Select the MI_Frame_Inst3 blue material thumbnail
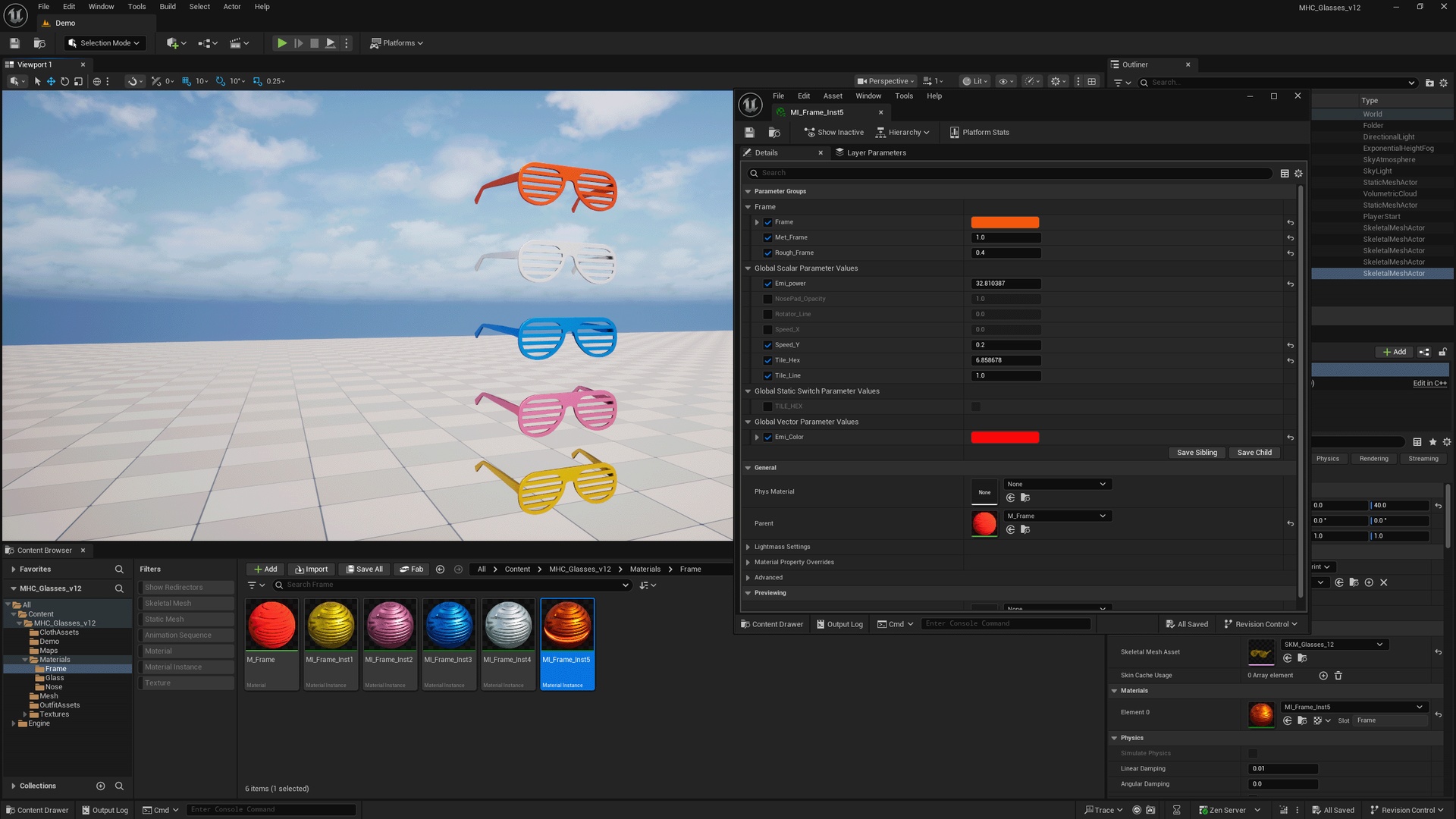Screen dimensions: 1456x819 pos(449,625)
